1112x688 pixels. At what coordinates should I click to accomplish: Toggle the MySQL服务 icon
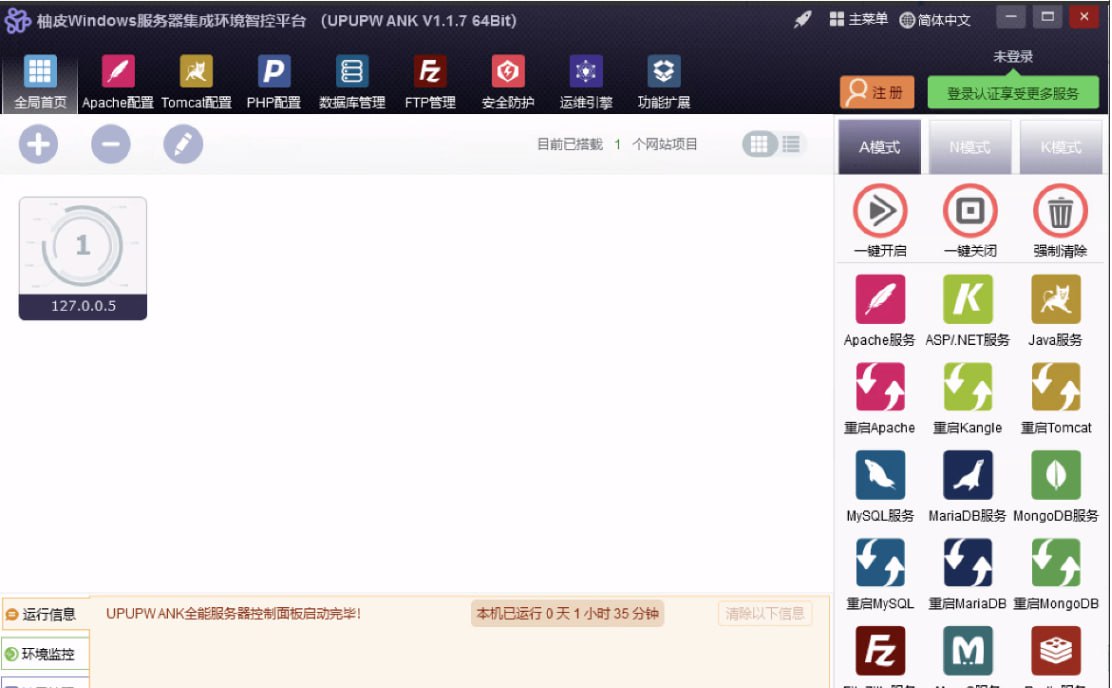click(x=879, y=476)
